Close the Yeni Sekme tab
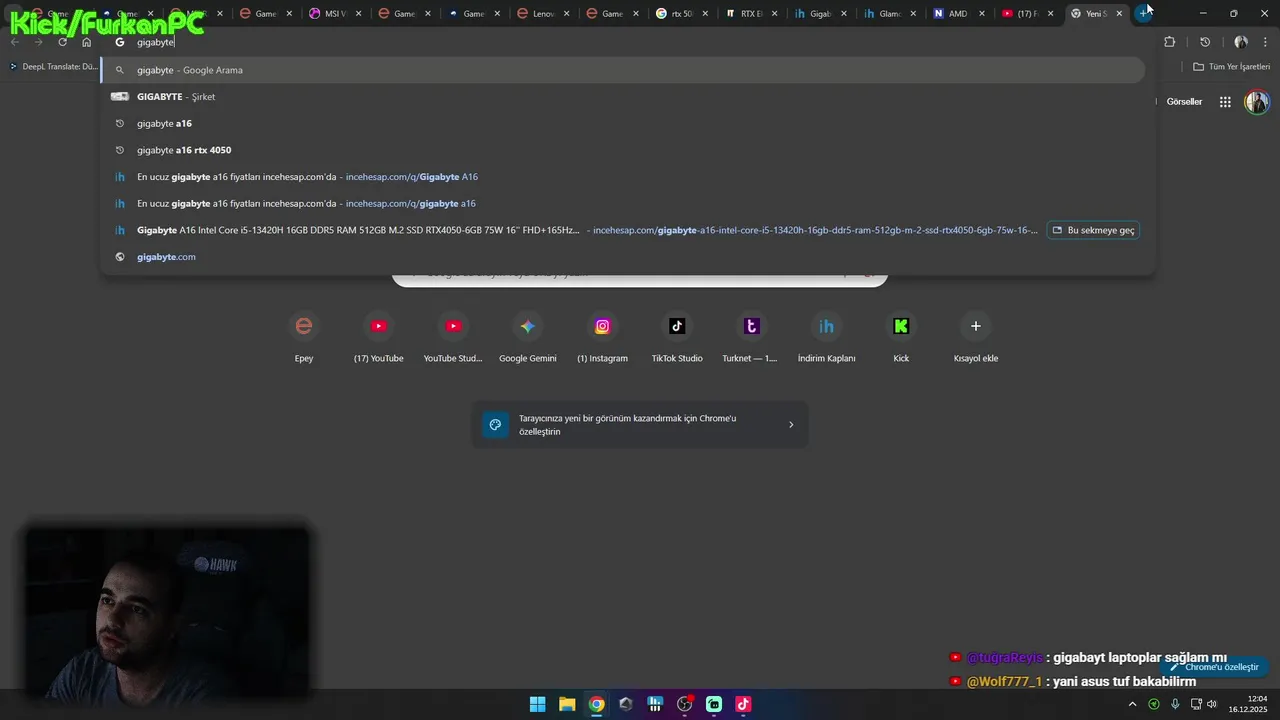 [1119, 14]
